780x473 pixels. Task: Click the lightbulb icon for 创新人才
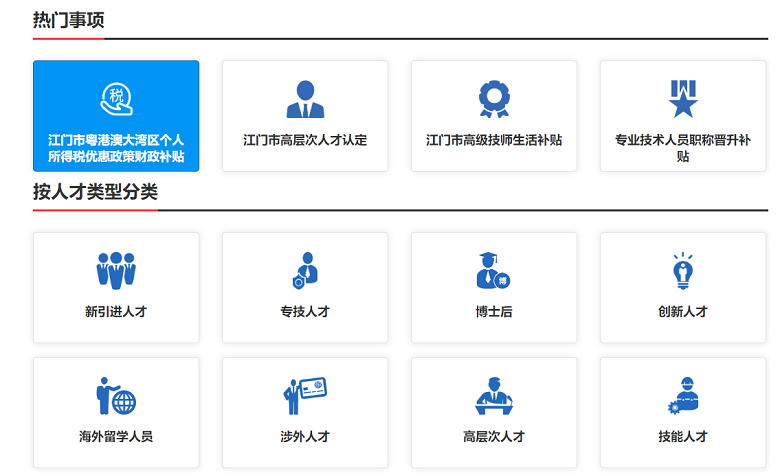click(683, 271)
